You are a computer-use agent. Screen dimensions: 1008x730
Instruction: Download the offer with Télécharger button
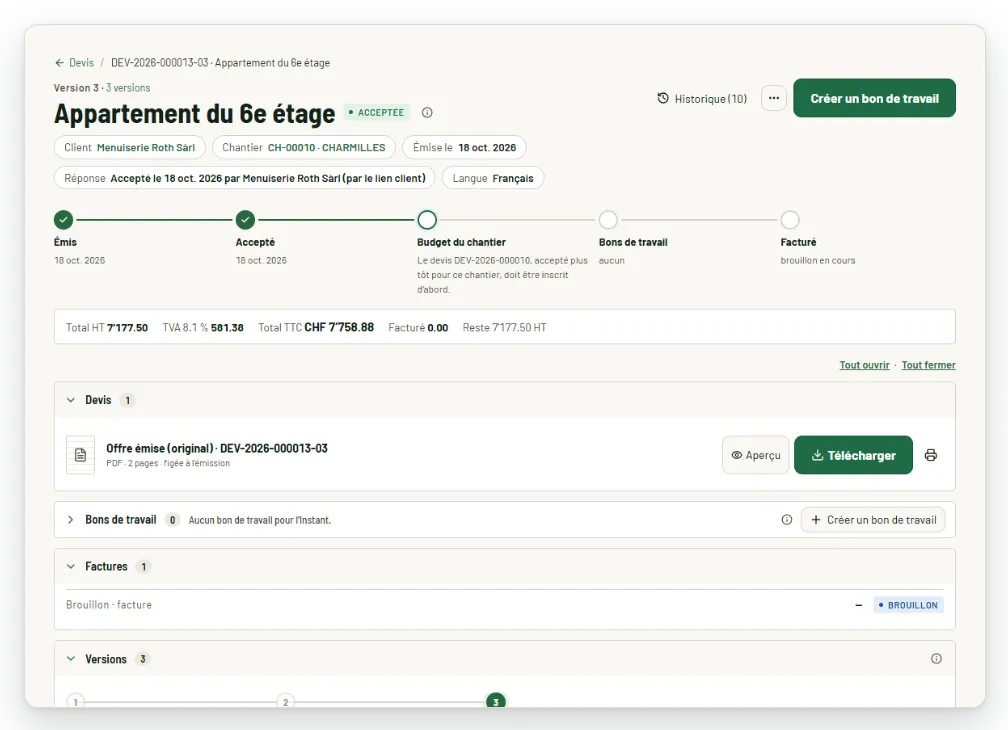click(853, 455)
